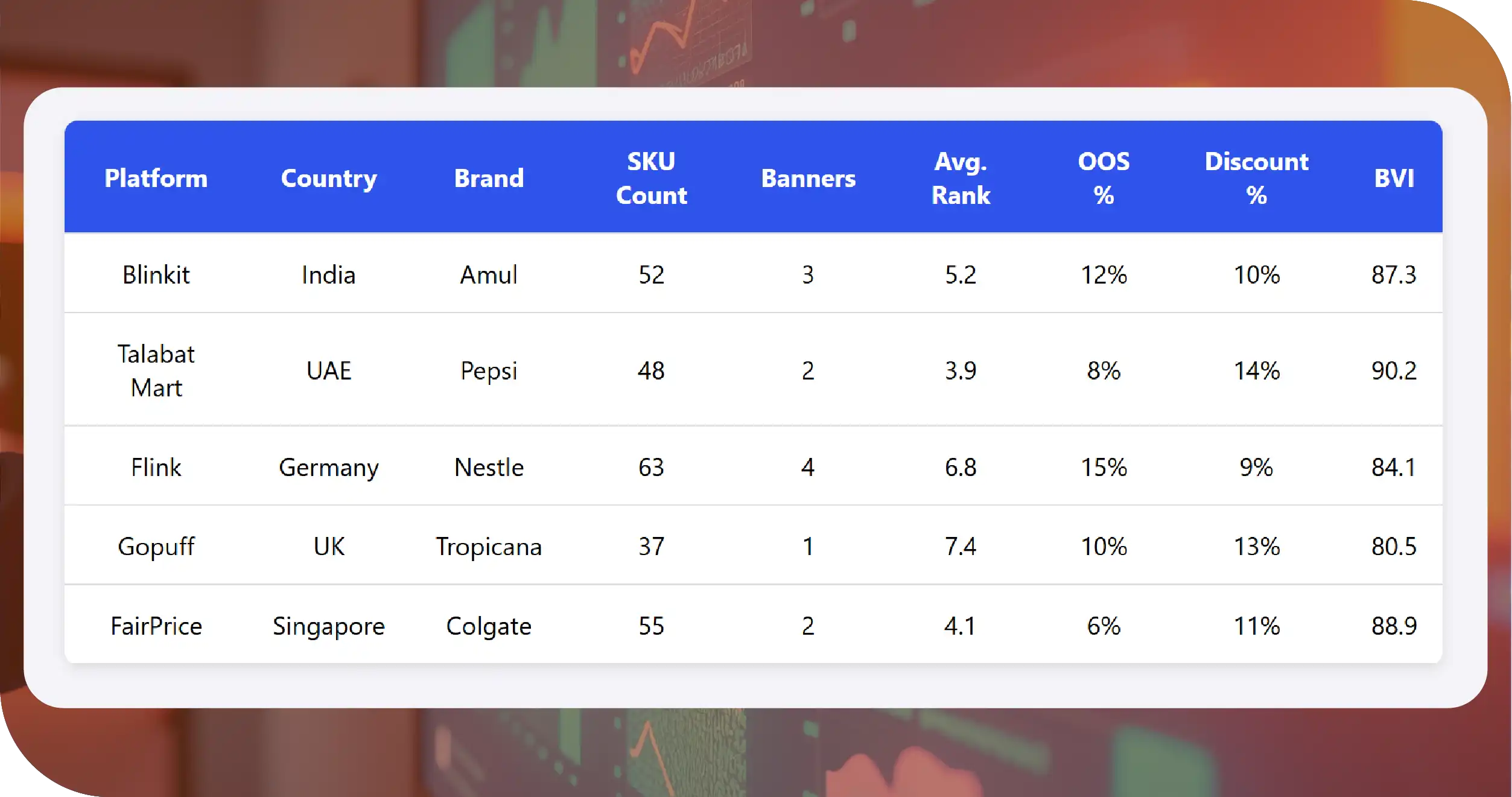Select the Flink platform cell

tap(156, 468)
